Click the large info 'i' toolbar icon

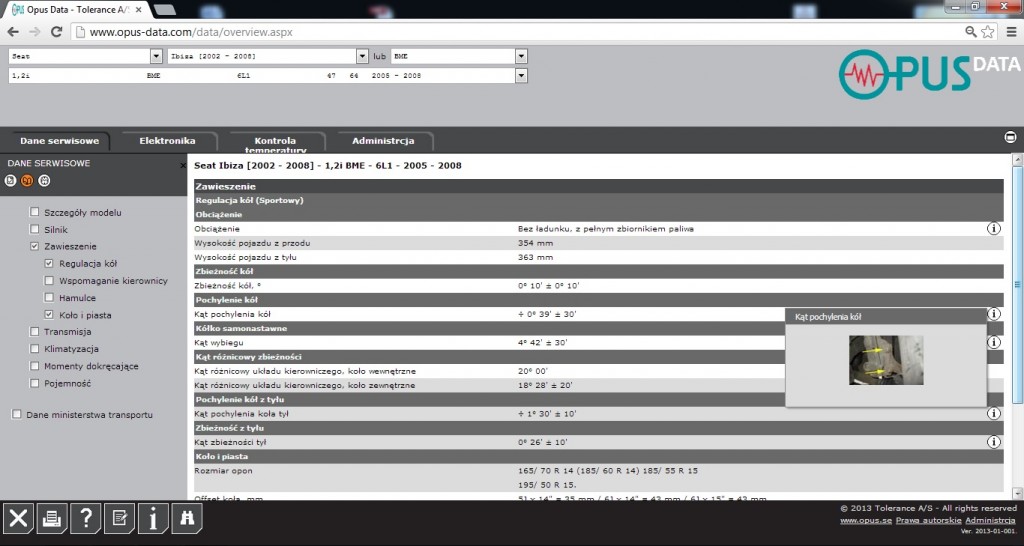[153, 519]
